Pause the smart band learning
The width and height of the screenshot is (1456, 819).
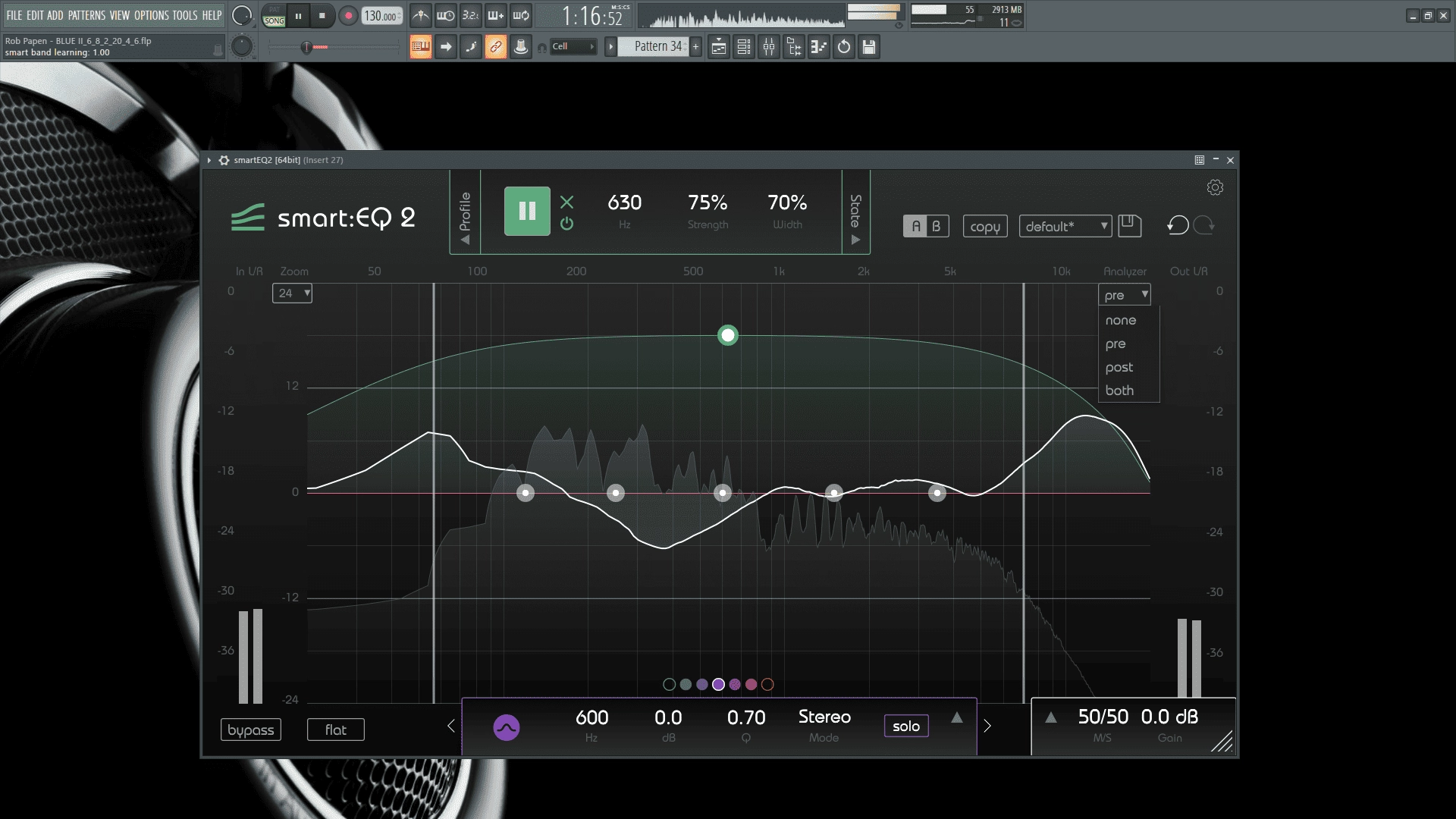[527, 211]
